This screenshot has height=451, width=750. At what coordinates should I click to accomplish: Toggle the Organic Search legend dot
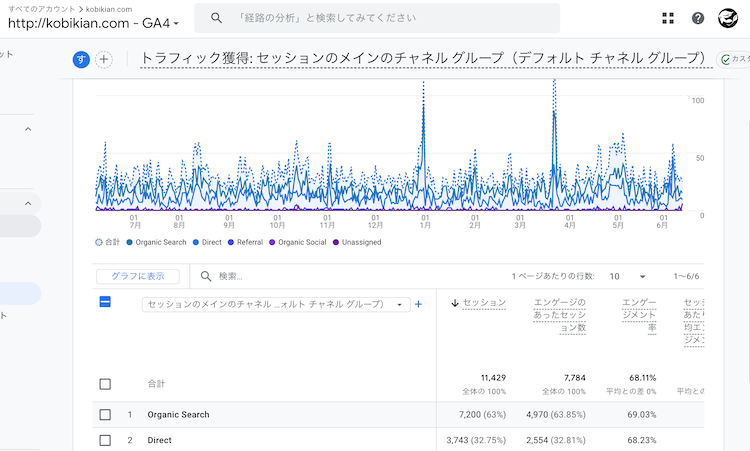point(129,242)
